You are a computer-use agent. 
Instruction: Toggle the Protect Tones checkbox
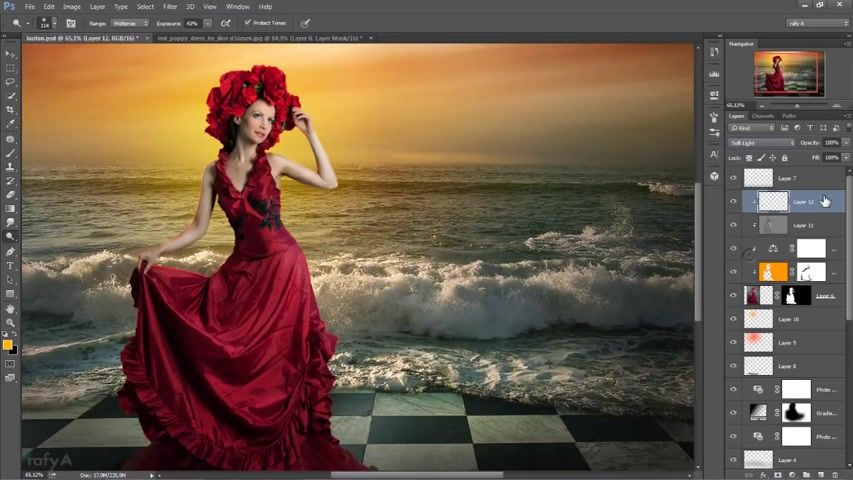click(x=247, y=23)
